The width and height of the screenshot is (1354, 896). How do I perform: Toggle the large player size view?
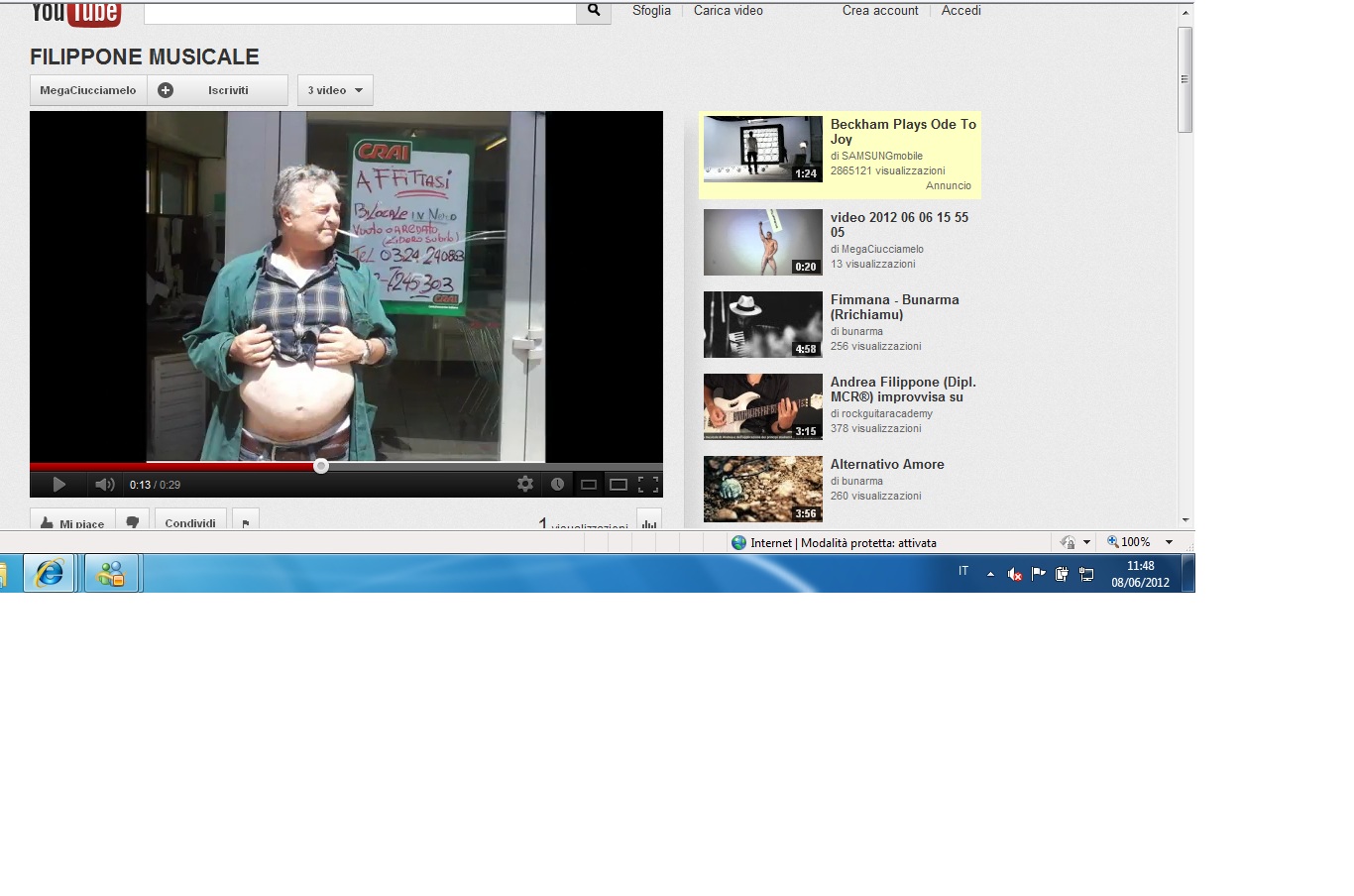(619, 484)
